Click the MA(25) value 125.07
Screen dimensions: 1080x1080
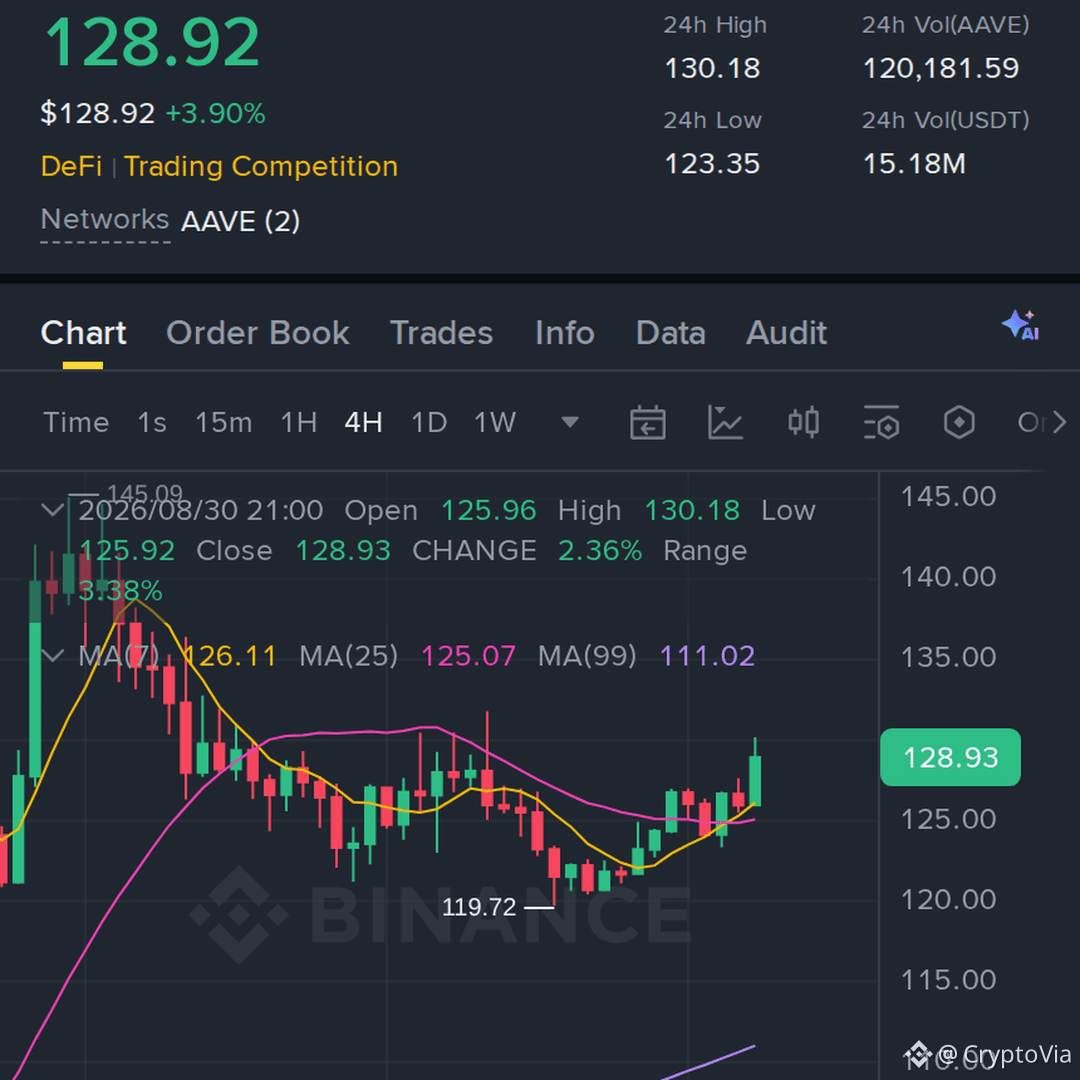(x=468, y=656)
